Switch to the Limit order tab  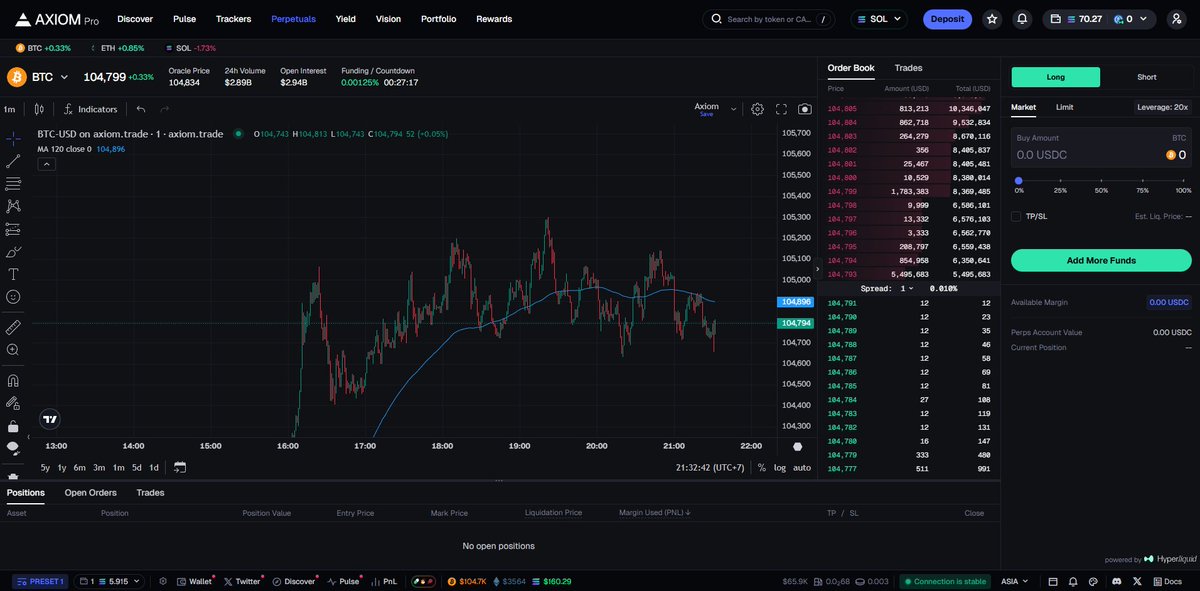pyautogui.click(x=1064, y=107)
